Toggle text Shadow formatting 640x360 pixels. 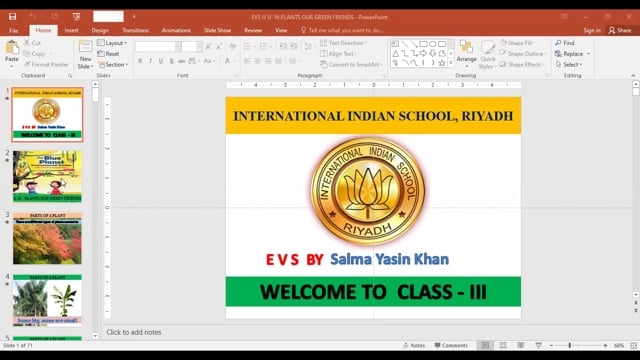171,61
